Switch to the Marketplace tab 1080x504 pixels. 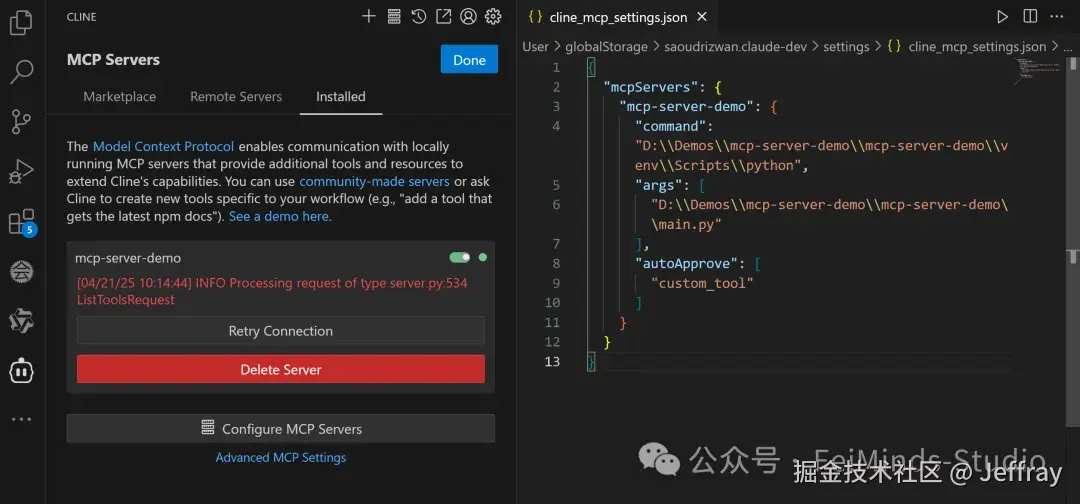click(x=120, y=96)
